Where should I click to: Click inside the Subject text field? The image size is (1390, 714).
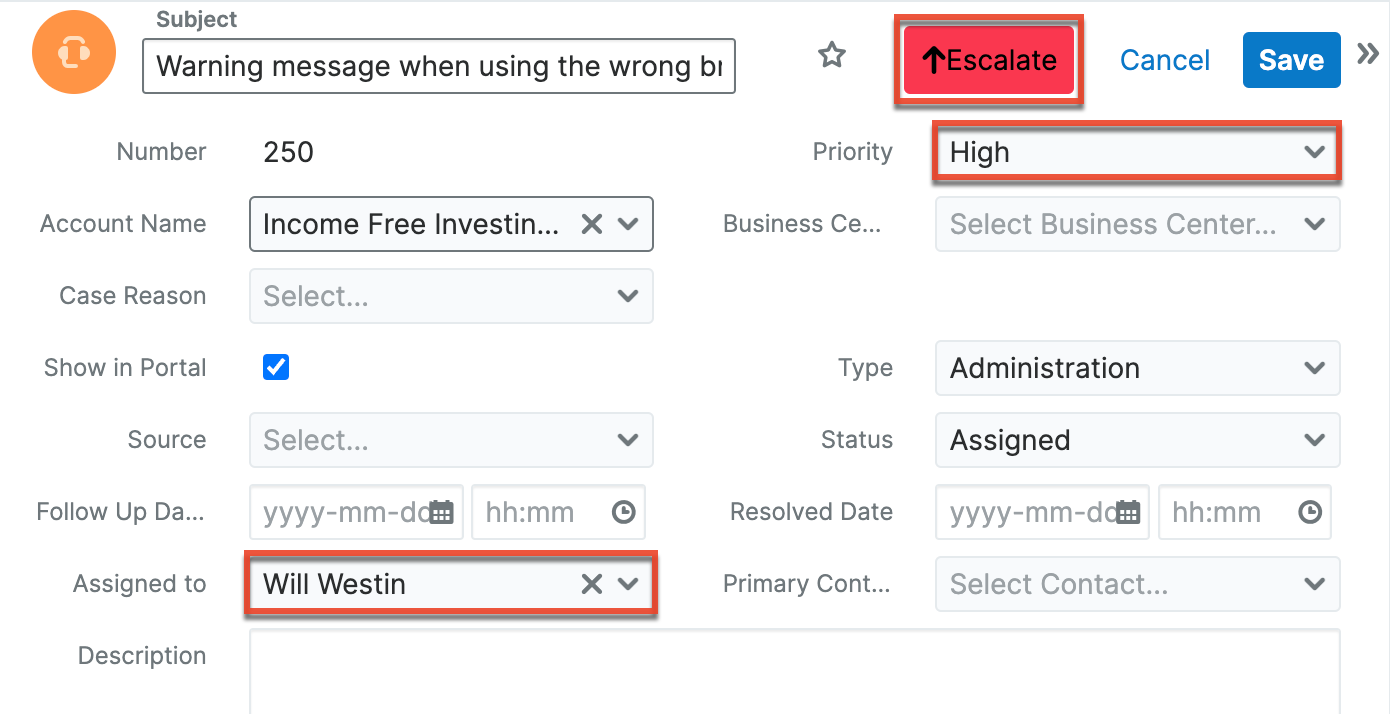pos(439,66)
